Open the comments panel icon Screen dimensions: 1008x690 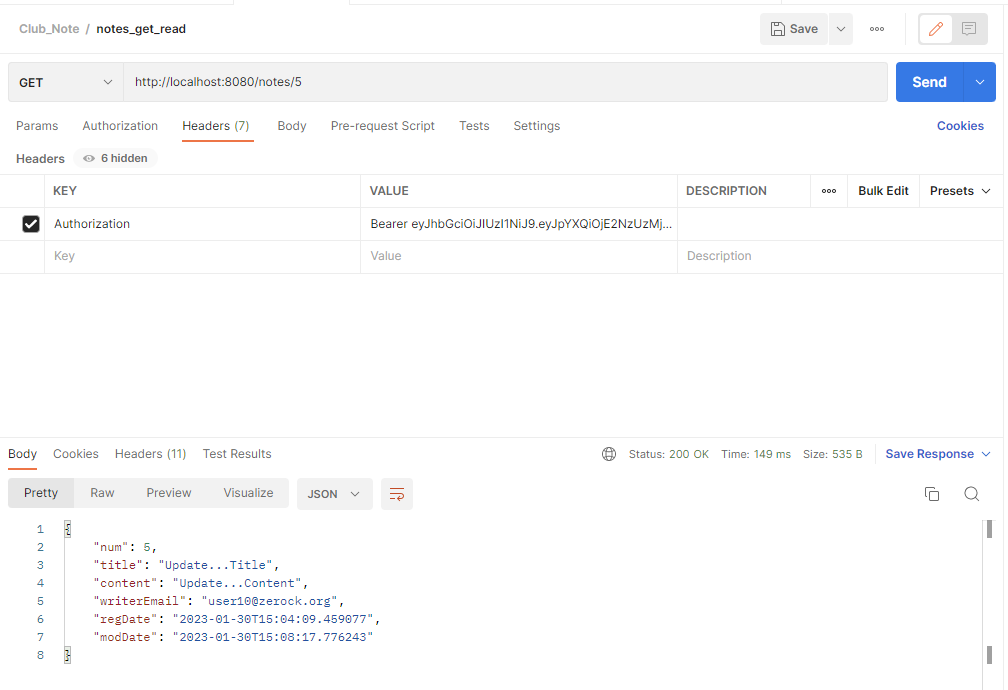click(x=969, y=29)
